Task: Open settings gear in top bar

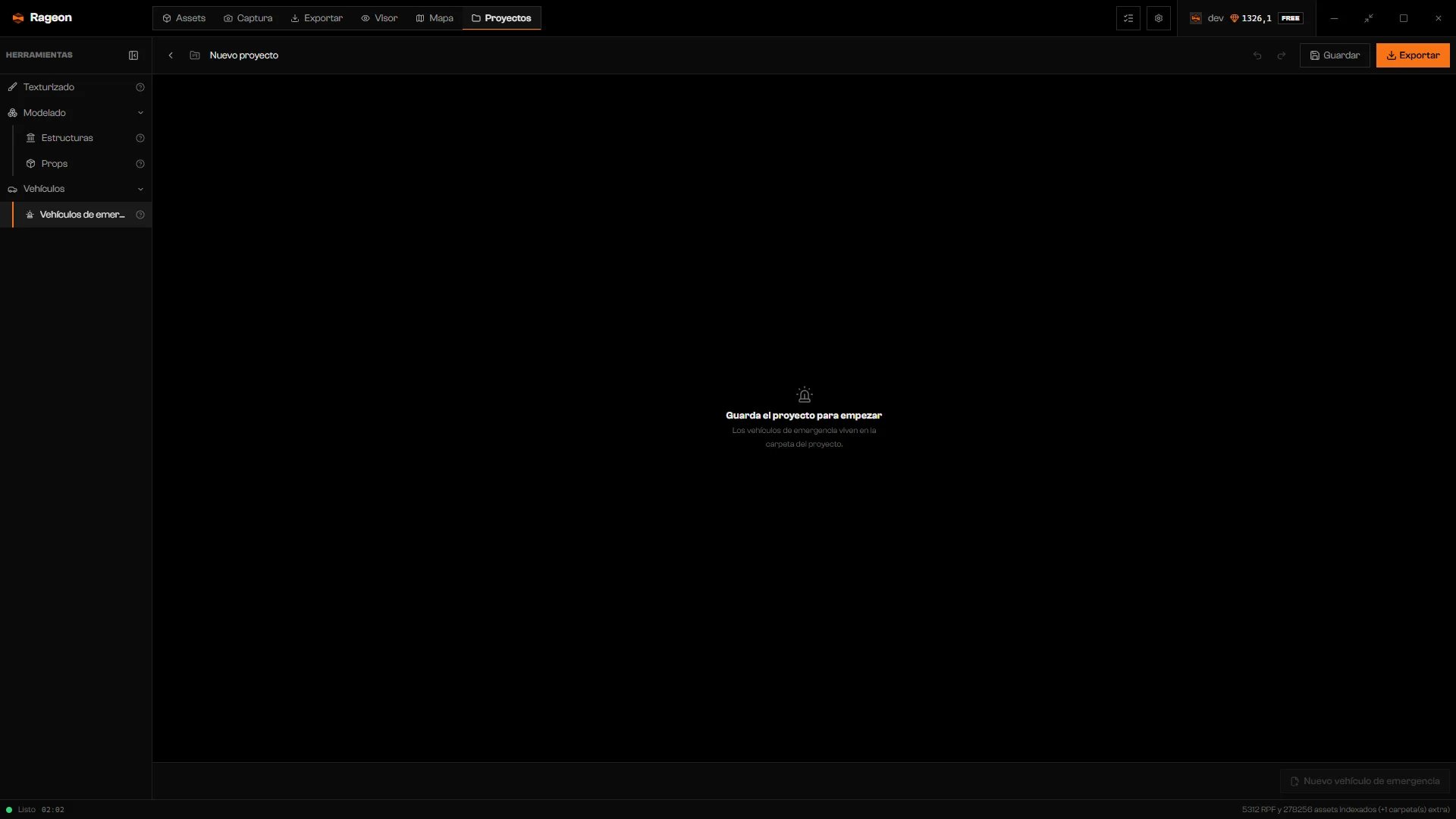Action: tap(1159, 18)
